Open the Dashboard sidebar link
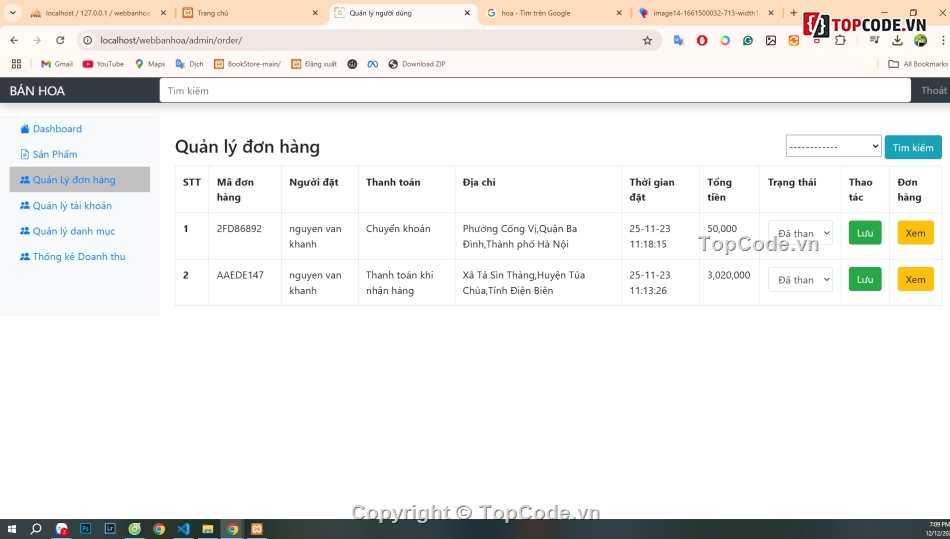 tap(56, 129)
